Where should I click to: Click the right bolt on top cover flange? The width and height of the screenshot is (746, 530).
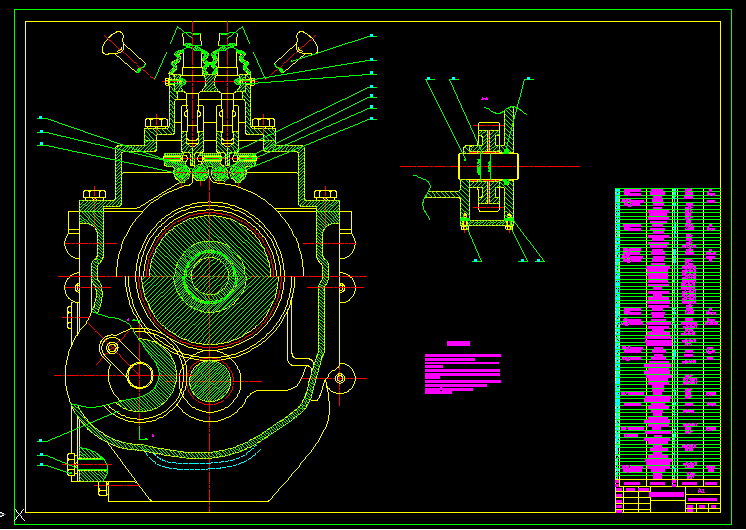click(264, 123)
